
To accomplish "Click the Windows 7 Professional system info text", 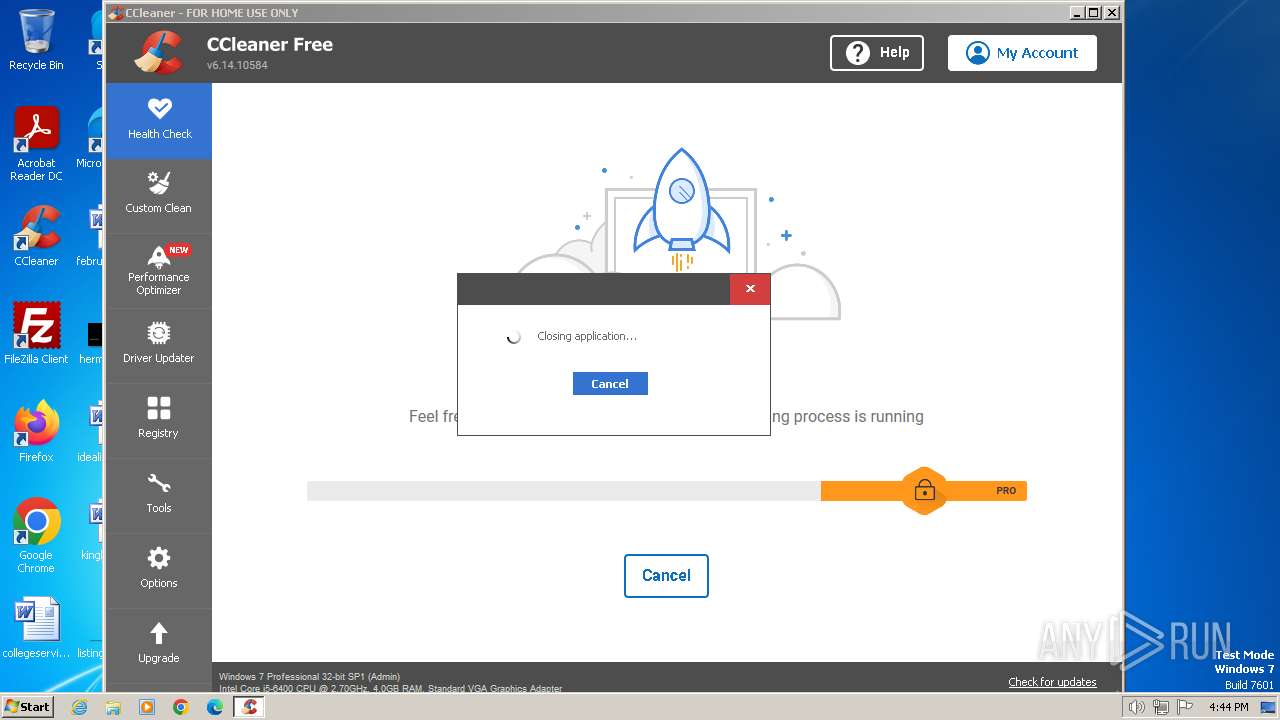I will (x=309, y=677).
